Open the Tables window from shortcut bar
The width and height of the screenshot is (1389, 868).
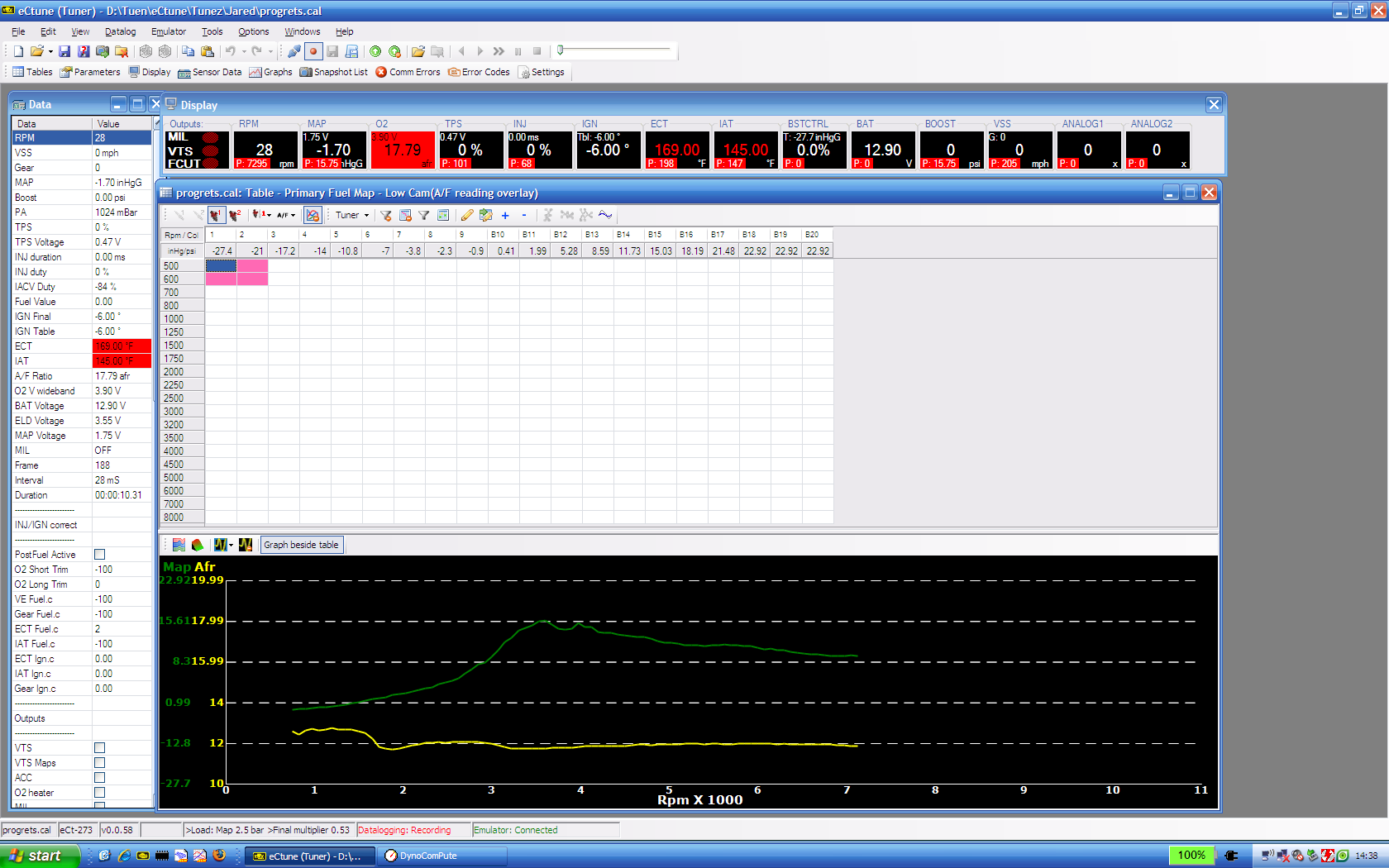(x=32, y=72)
